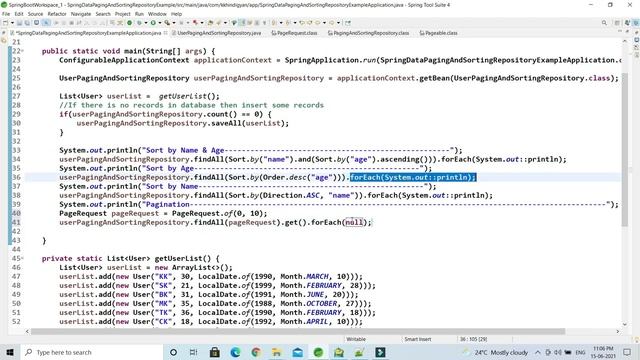Open Google Chrome from taskbar
The width and height of the screenshot is (640, 360).
coord(256,352)
